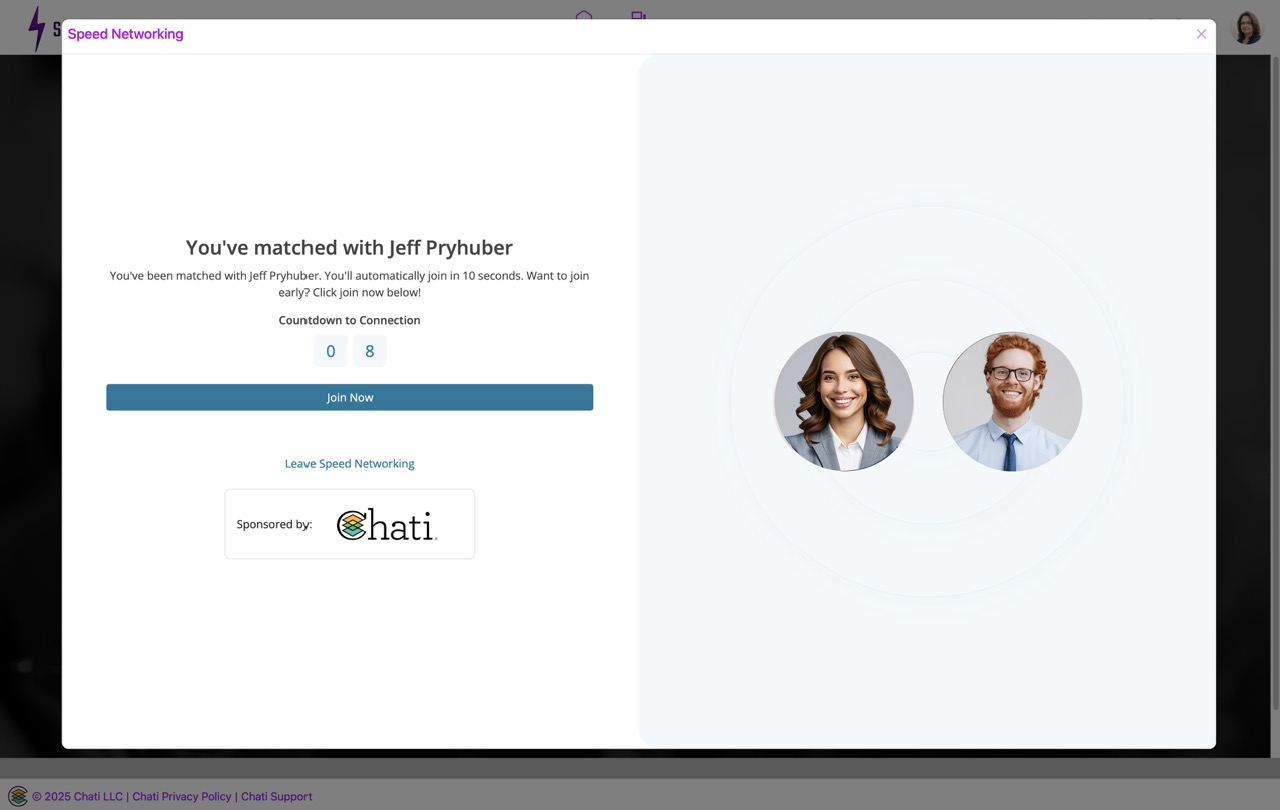
Task: Open the user profile avatar top right
Action: coord(1247,28)
